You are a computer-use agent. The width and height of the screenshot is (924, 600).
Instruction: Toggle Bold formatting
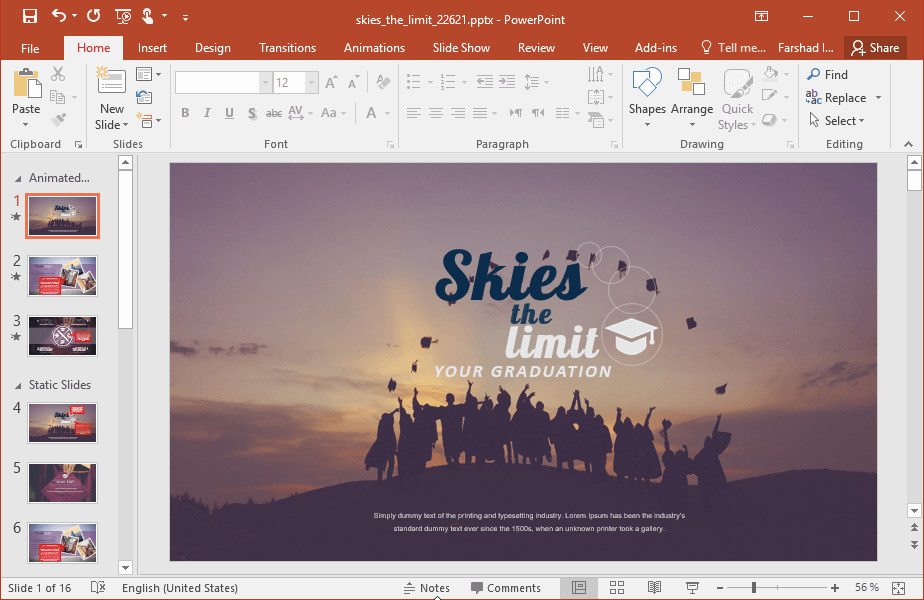[x=185, y=113]
